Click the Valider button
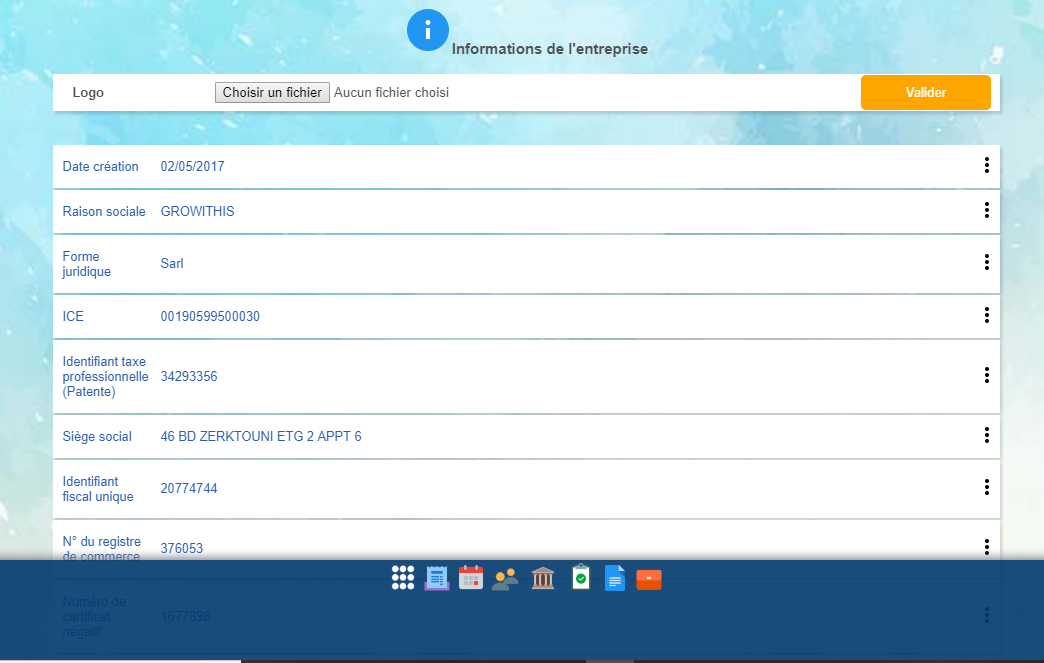1044x663 pixels. [925, 93]
